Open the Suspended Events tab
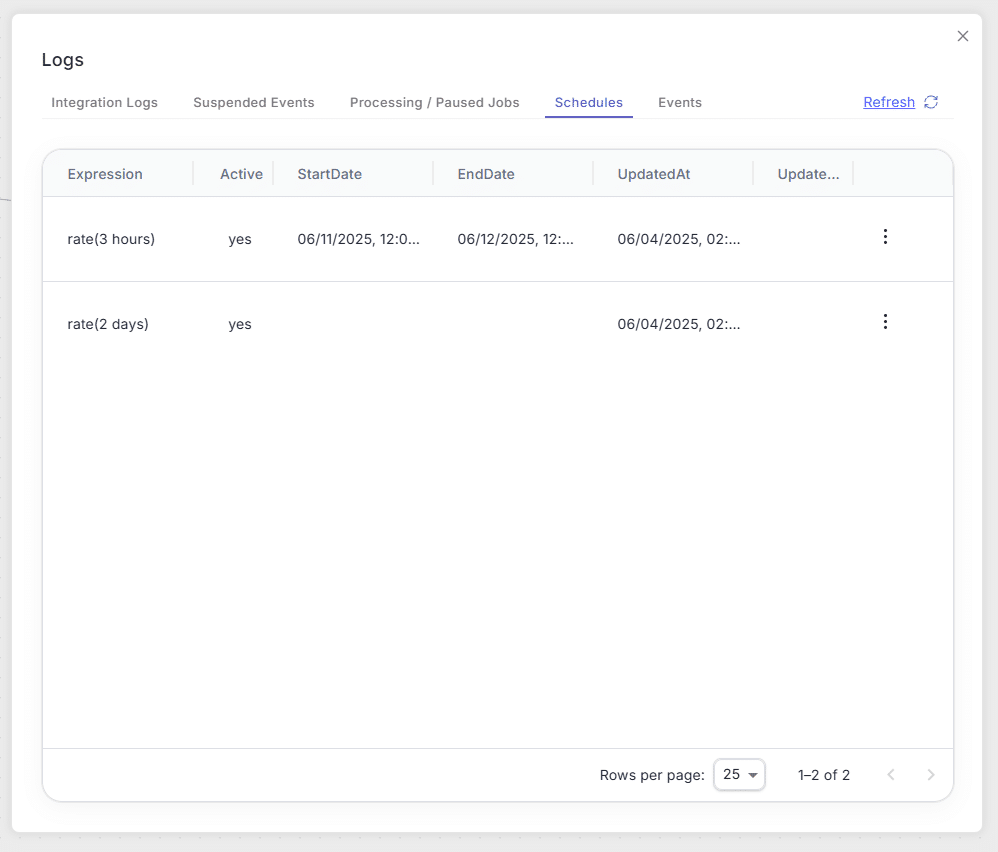 (253, 102)
